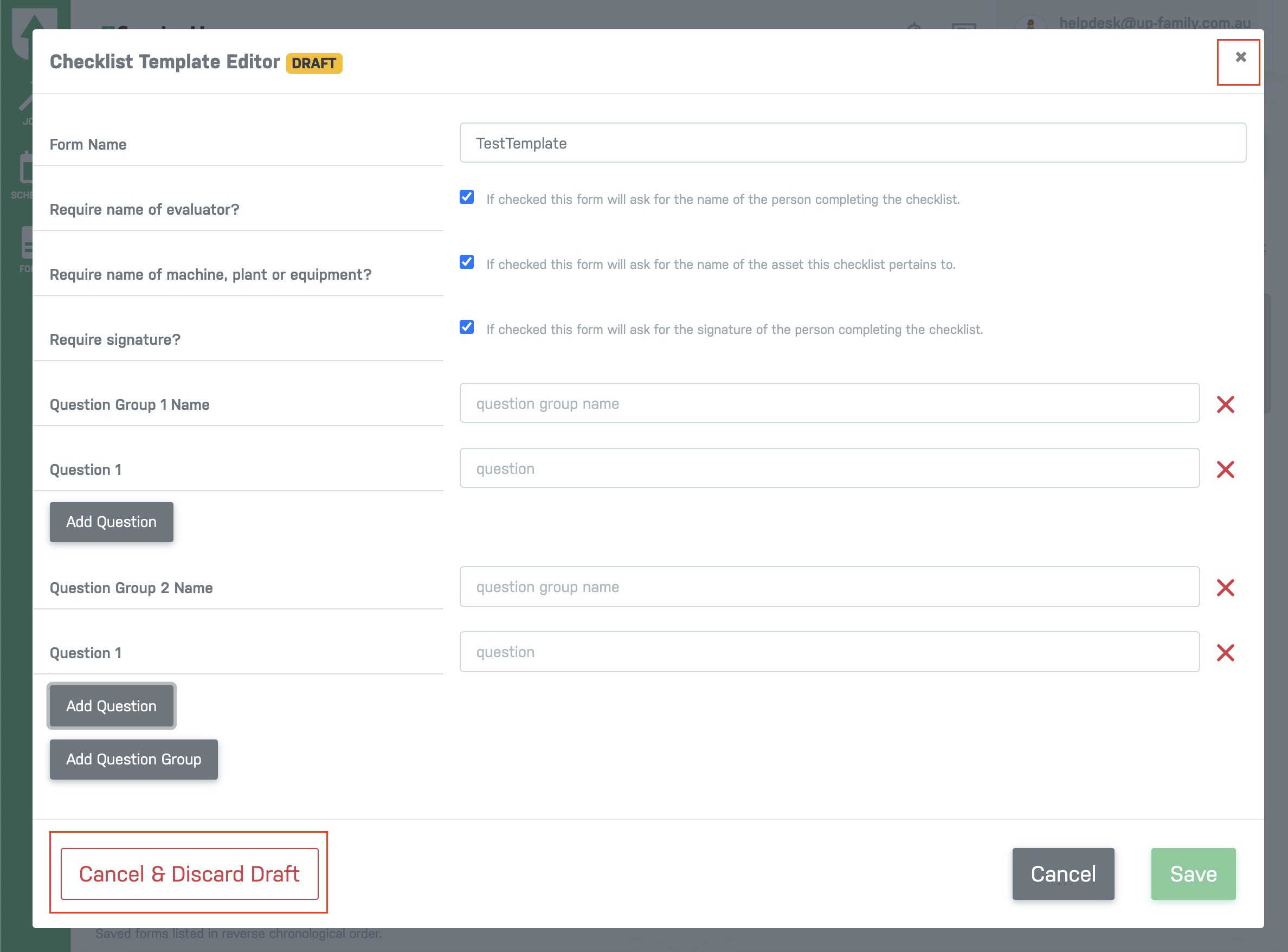Click the Form Name text field
1288x952 pixels.
click(852, 143)
